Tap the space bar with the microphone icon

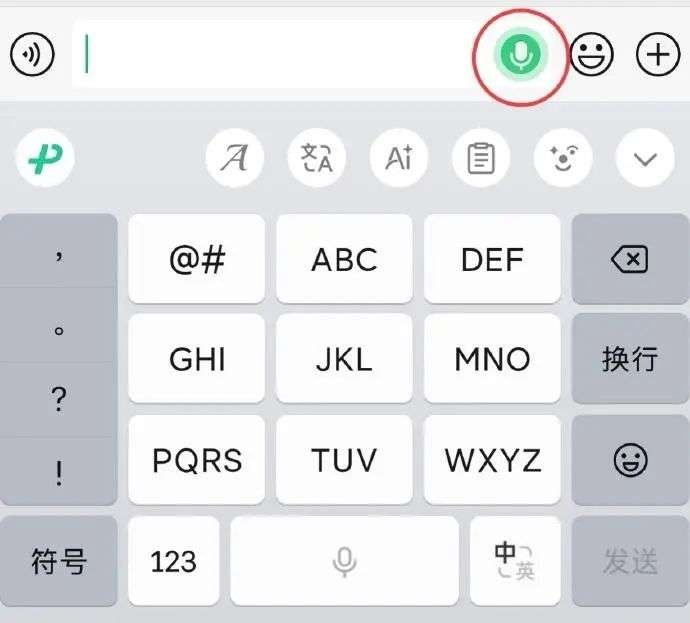click(x=345, y=561)
